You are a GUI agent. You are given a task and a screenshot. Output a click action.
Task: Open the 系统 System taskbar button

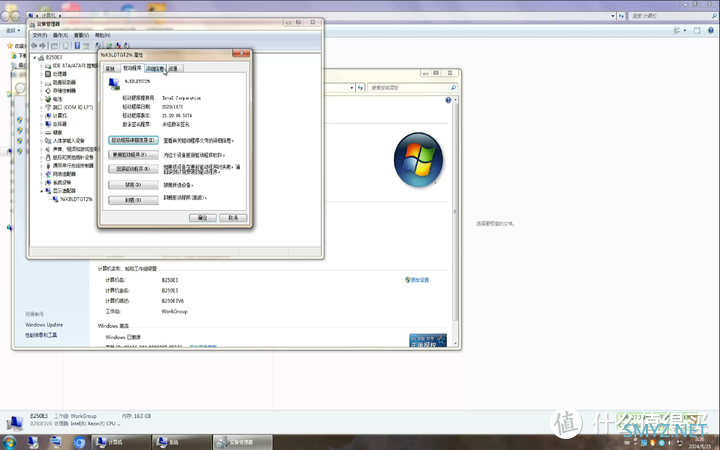point(182,442)
